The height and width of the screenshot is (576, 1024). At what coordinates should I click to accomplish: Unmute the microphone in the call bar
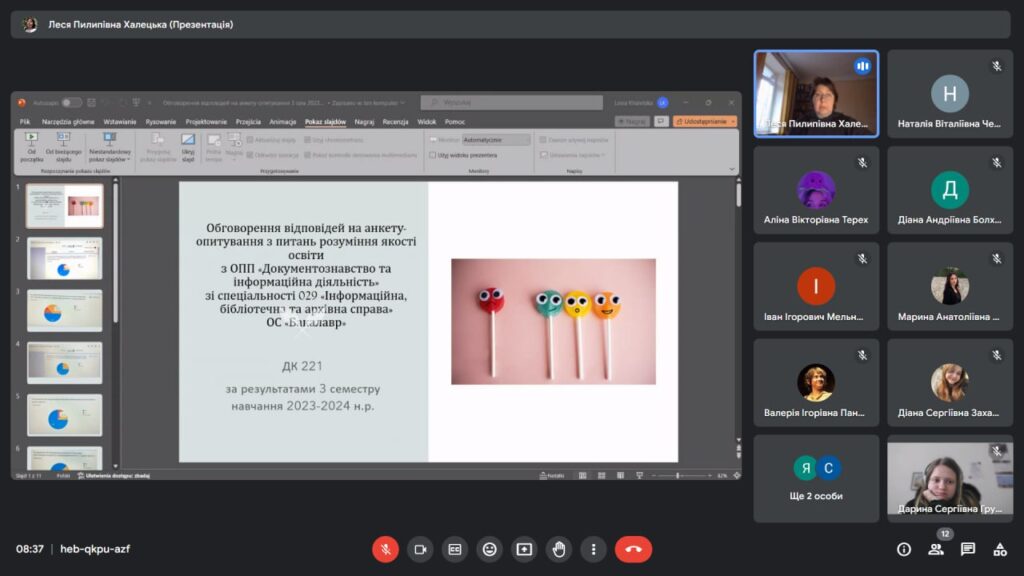click(385, 549)
